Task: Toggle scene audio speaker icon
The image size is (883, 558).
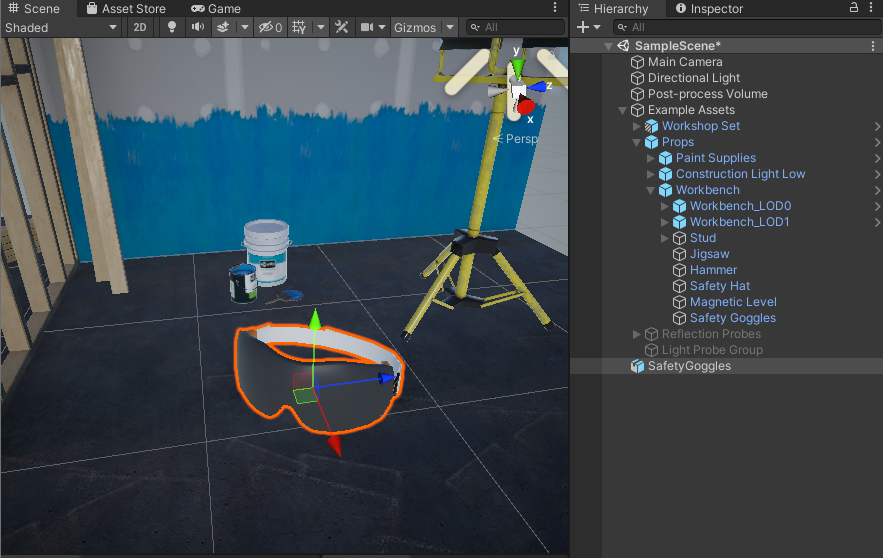Action: tap(197, 27)
